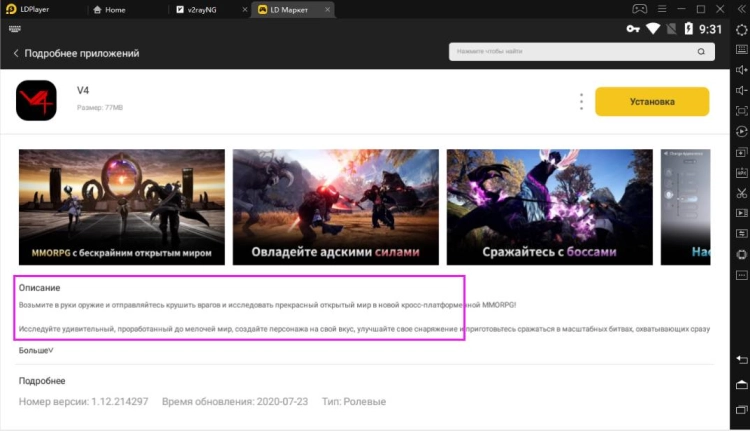Image resolution: width=750 pixels, height=431 pixels.
Task: Click keyboard icon below LDPlayer logo
Action: [x=15, y=29]
